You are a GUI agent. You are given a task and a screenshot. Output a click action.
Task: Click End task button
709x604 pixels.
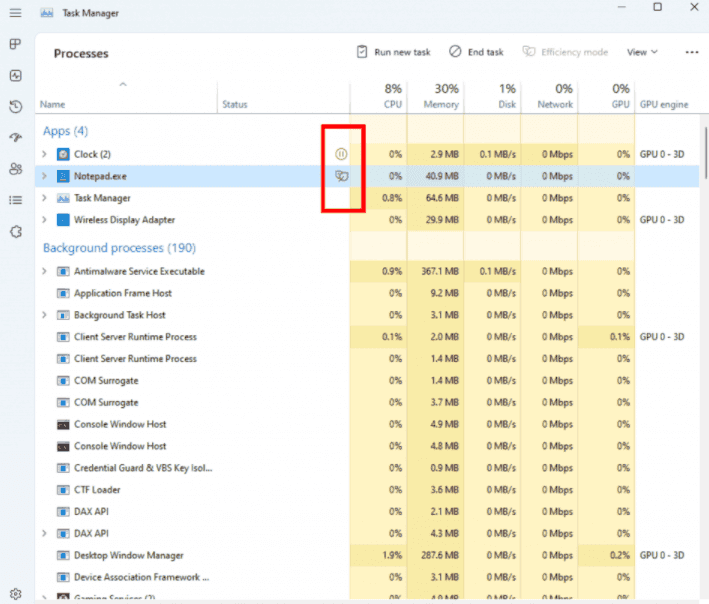(x=476, y=52)
